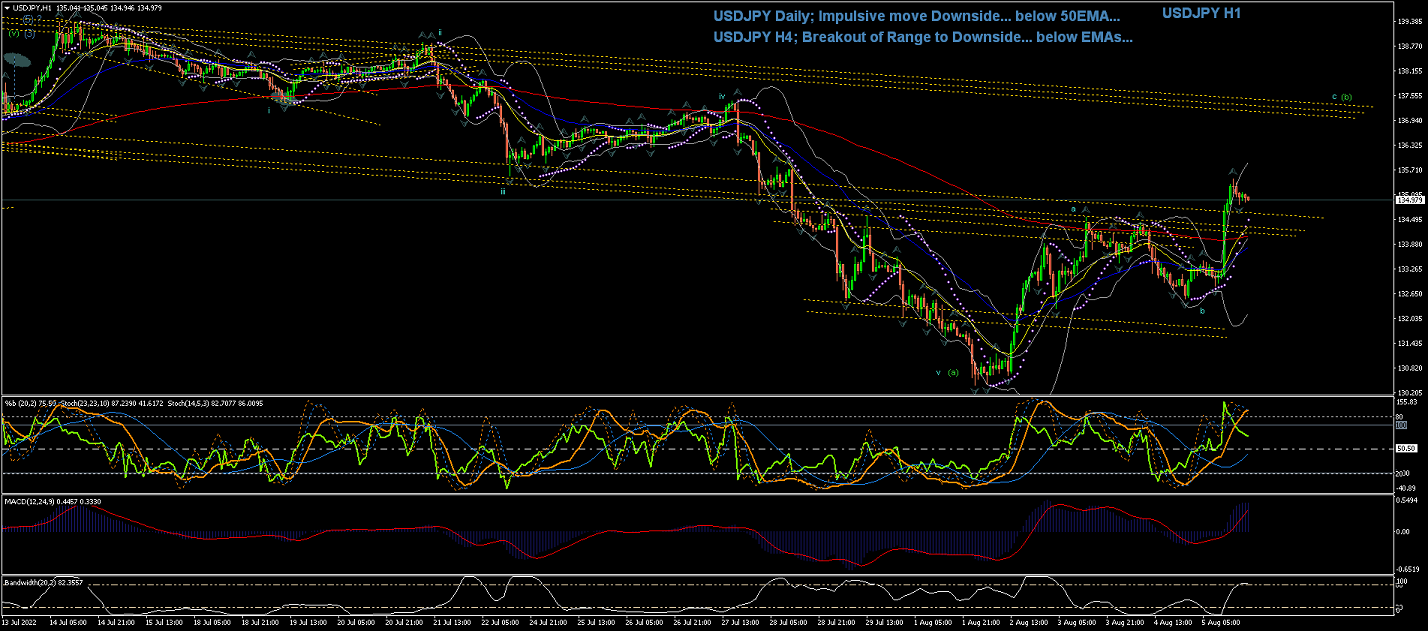The image size is (1428, 631).
Task: Click the 'v (a)' wave label near the low
Action: (947, 372)
